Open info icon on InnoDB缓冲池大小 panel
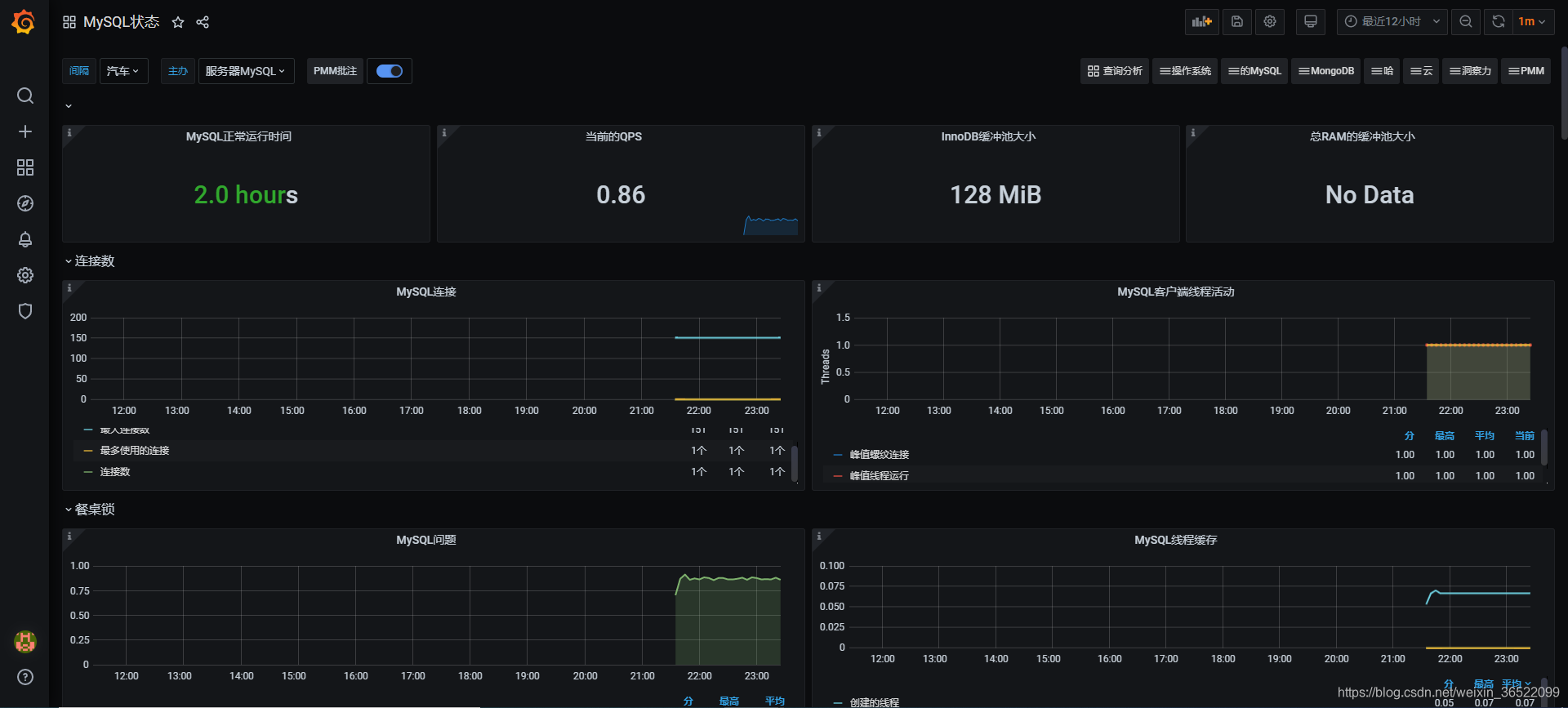 point(818,132)
